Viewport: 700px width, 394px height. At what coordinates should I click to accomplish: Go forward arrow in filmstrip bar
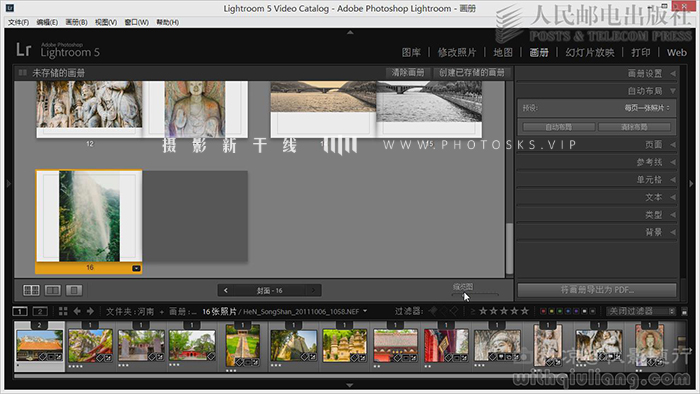click(x=90, y=311)
